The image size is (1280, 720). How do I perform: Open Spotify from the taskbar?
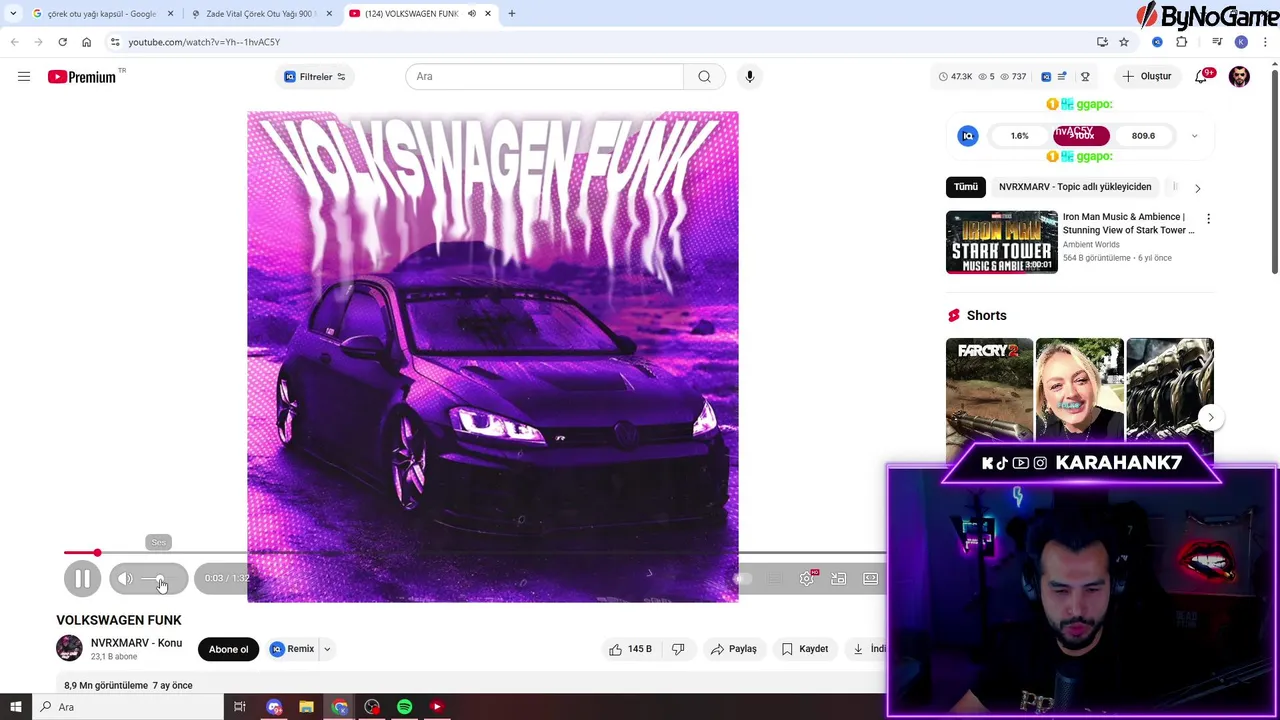coord(404,707)
